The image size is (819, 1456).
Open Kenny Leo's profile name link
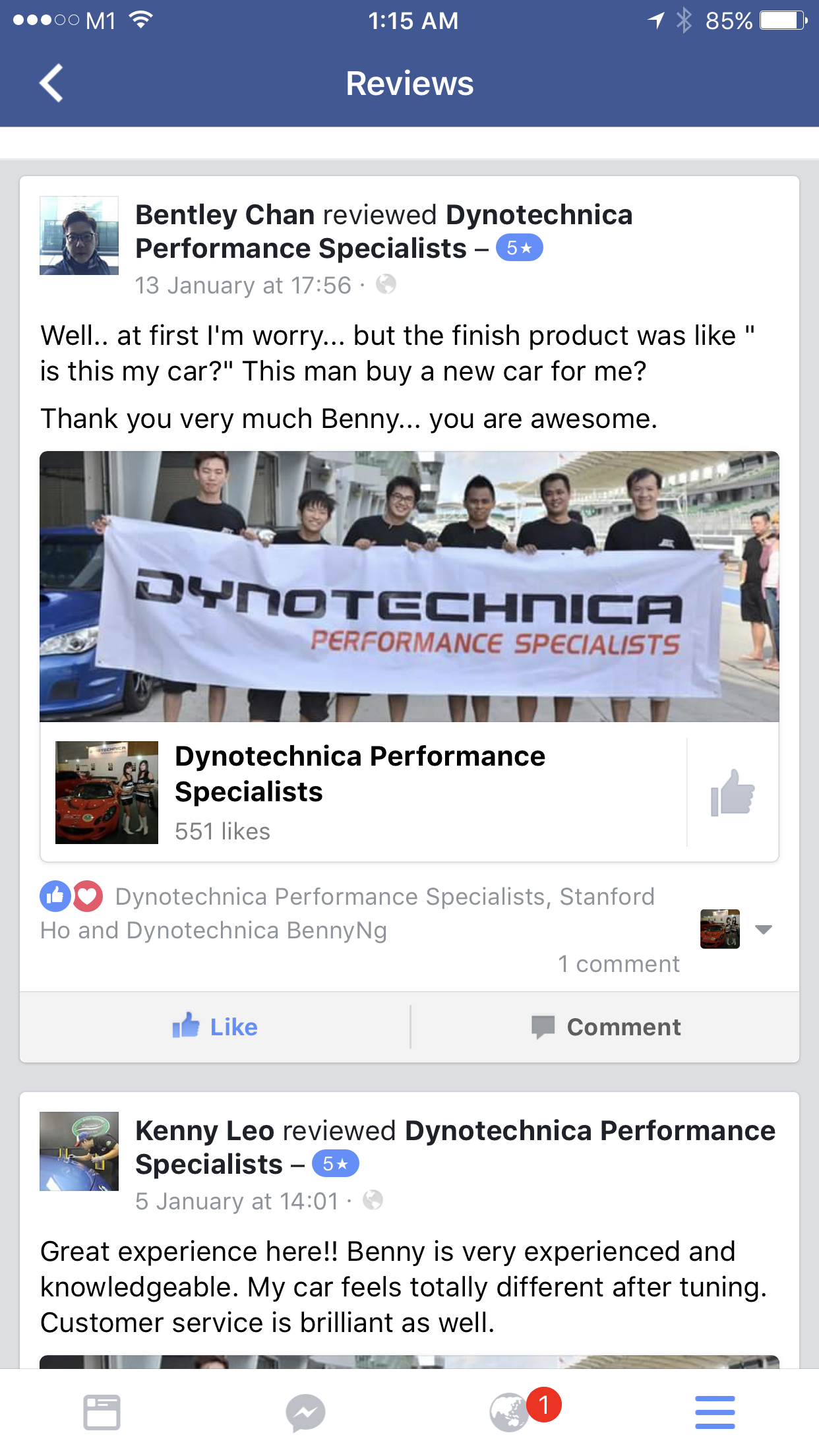(204, 1131)
